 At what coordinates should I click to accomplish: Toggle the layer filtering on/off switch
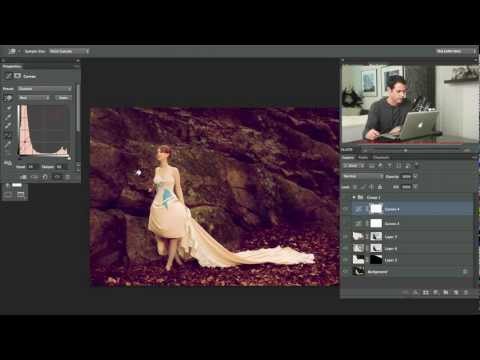(x=416, y=165)
